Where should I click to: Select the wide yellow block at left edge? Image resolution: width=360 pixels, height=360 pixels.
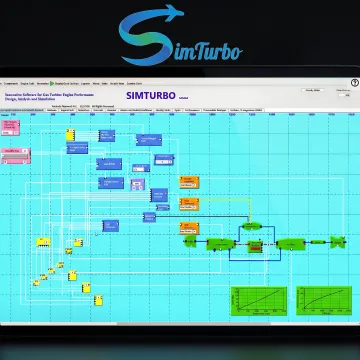(43, 242)
